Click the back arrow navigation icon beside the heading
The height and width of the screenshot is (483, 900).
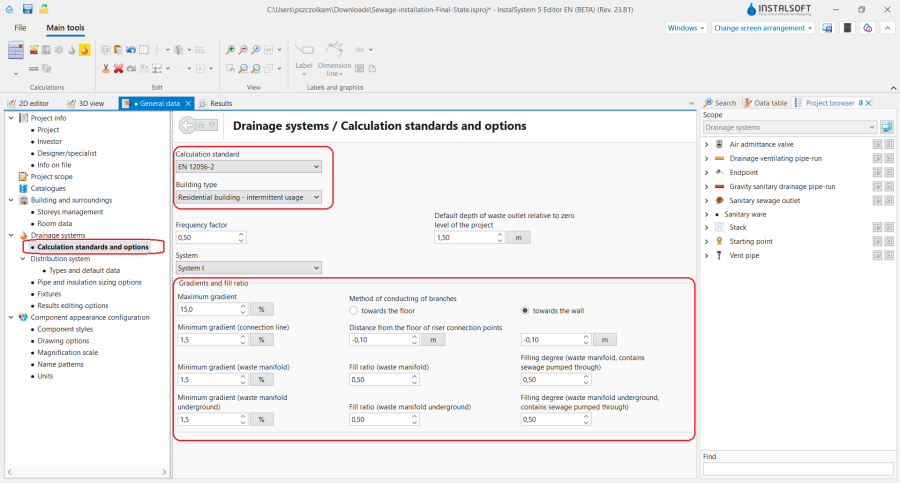(188, 125)
